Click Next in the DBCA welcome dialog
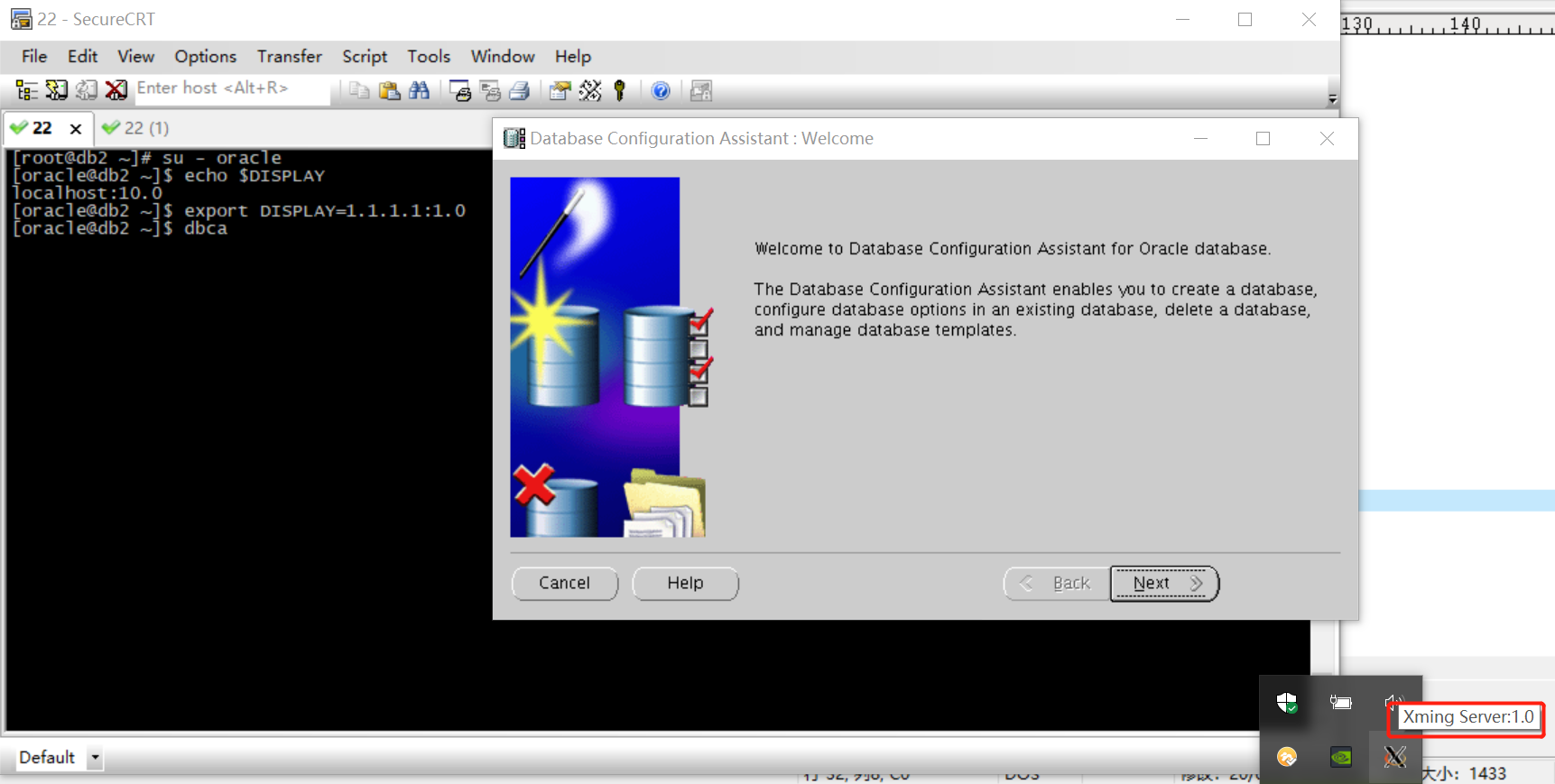Viewport: 1555px width, 784px height. coord(1164,583)
